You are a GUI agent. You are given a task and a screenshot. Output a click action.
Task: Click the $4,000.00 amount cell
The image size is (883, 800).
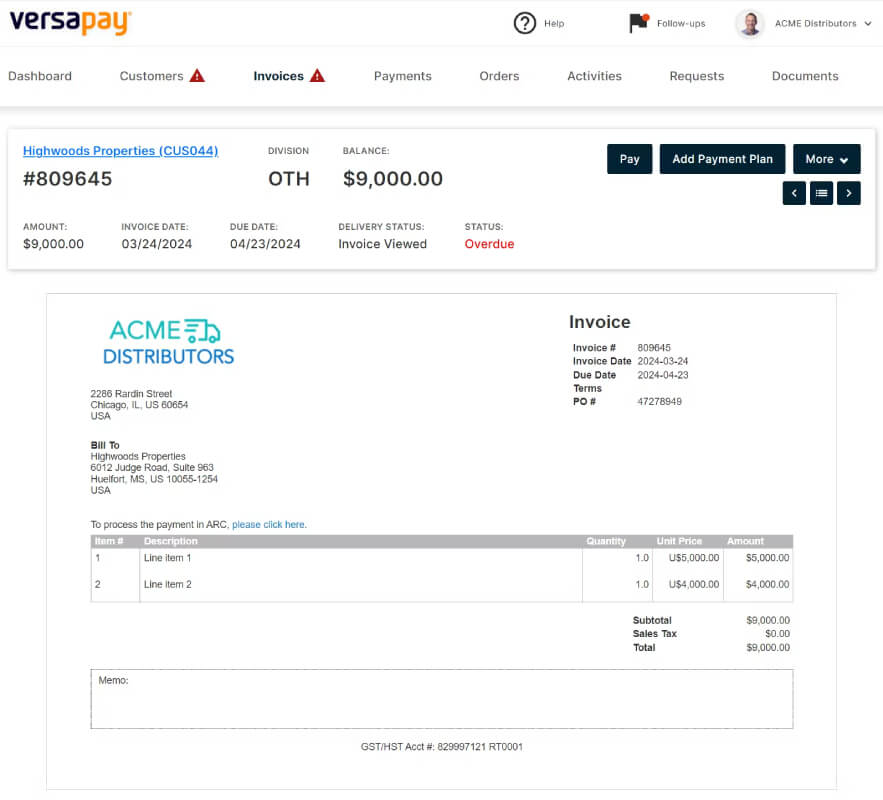click(x=768, y=584)
